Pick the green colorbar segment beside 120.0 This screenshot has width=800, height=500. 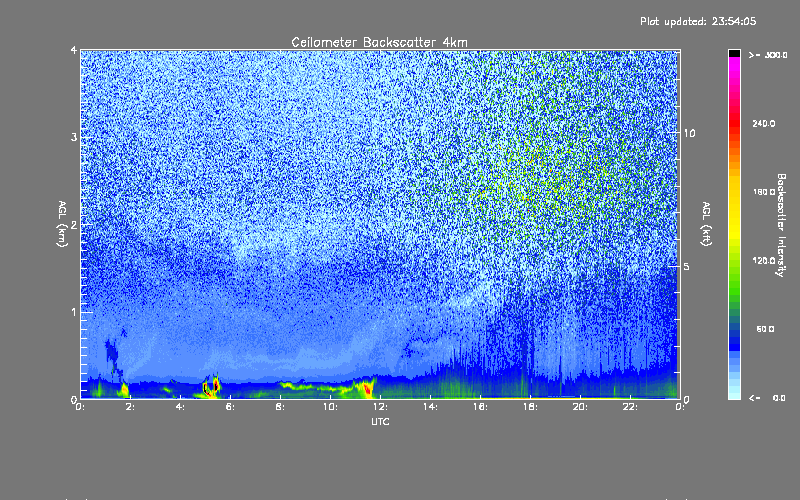click(734, 263)
